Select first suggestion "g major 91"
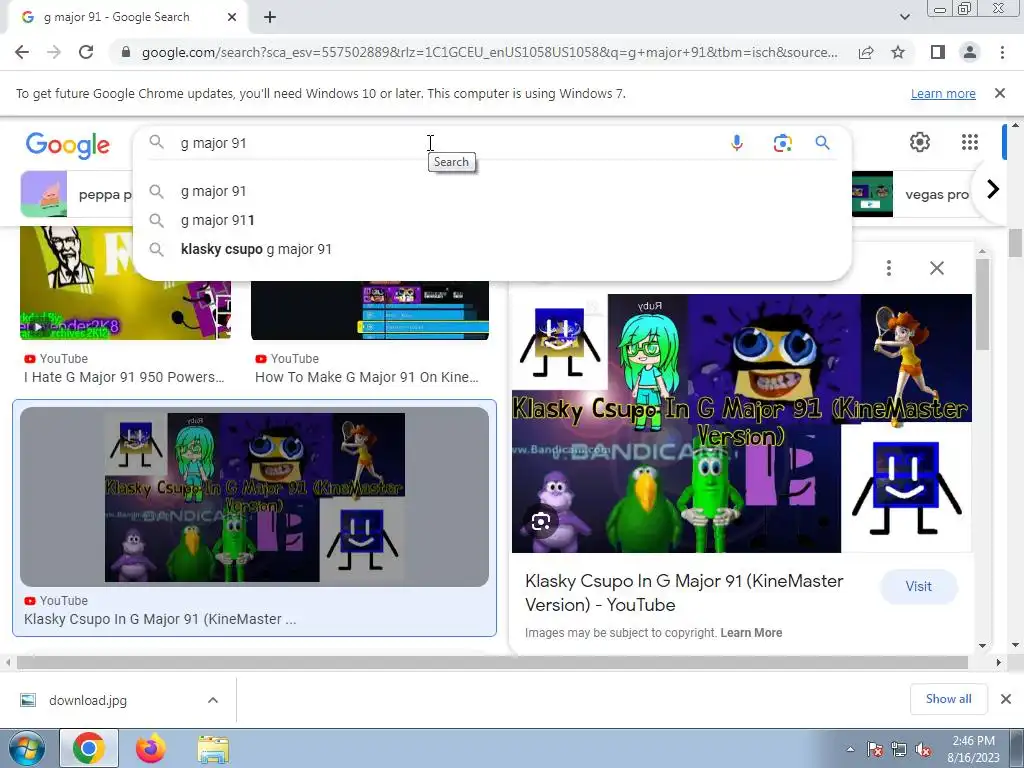 point(492,191)
